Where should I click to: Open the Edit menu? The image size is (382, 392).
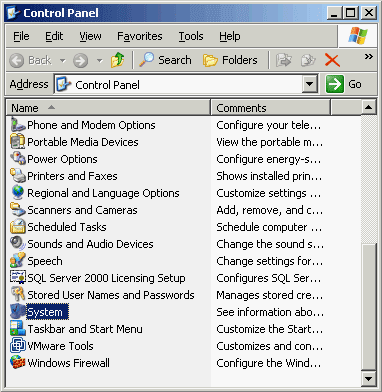(54, 36)
